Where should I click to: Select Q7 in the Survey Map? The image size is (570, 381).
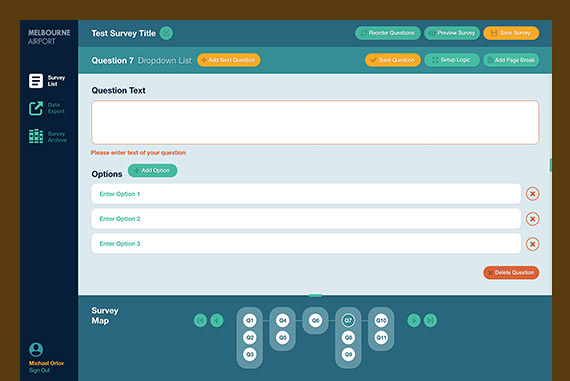pos(348,320)
